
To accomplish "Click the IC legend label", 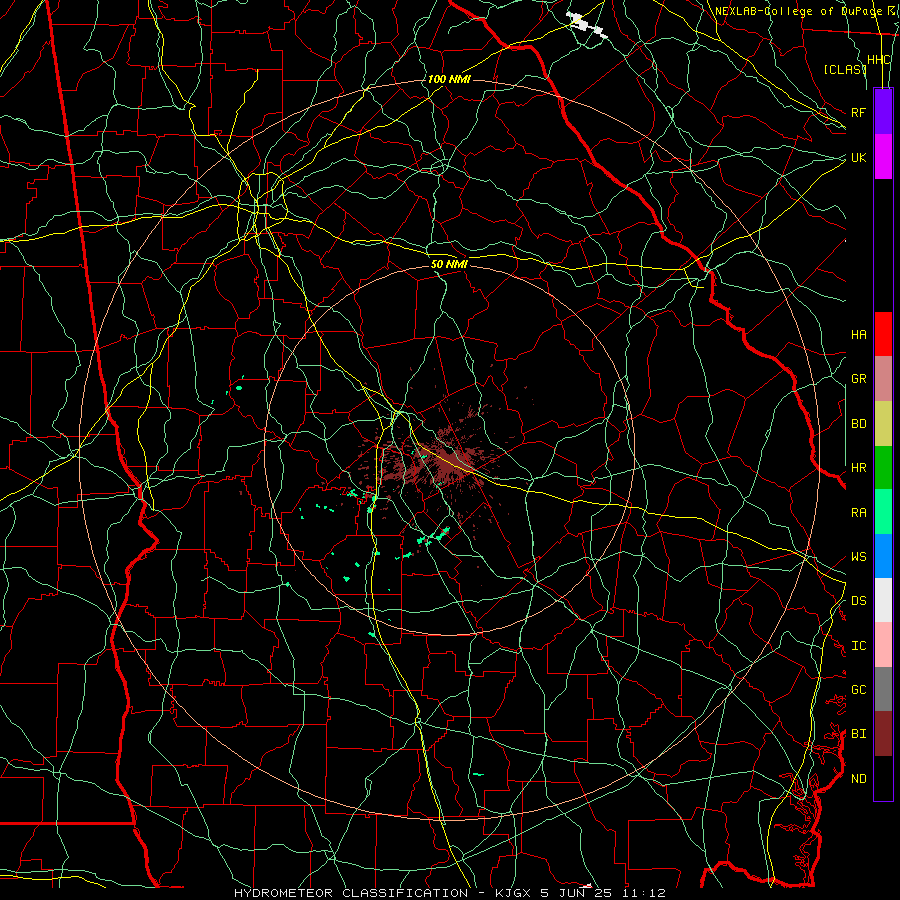I will [x=858, y=646].
